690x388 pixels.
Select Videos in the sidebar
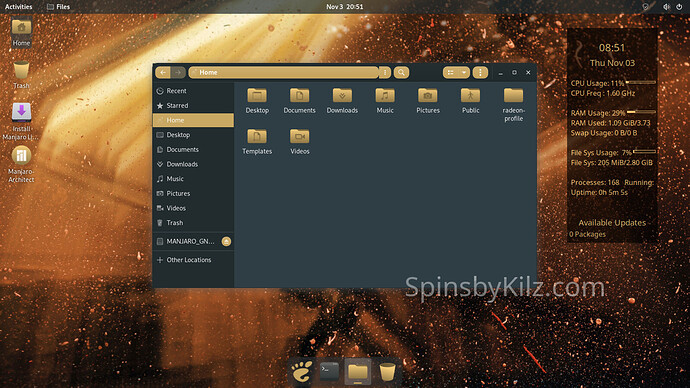pos(193,208)
